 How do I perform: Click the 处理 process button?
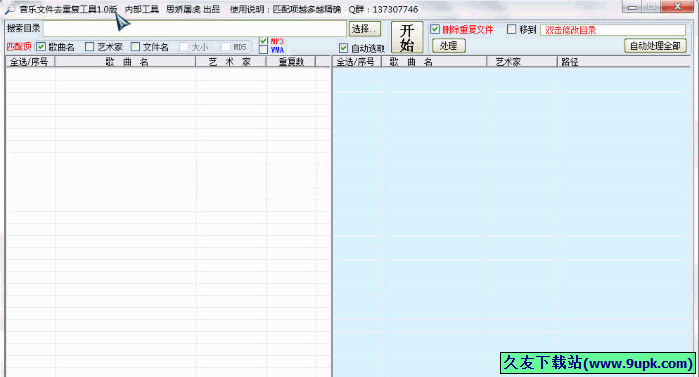pos(448,45)
